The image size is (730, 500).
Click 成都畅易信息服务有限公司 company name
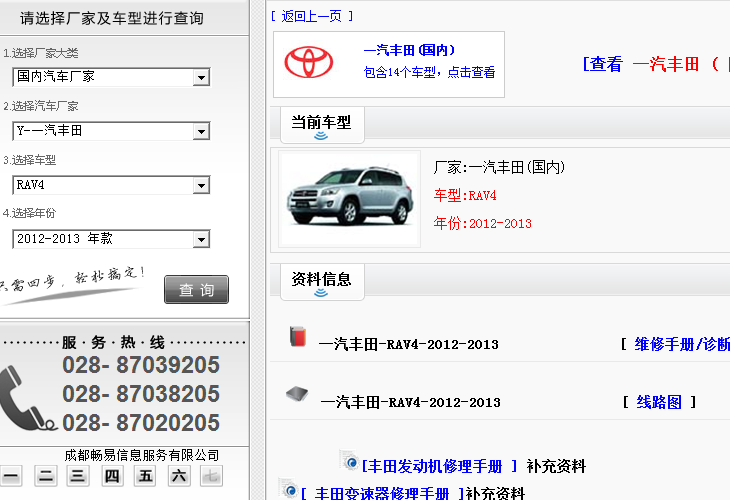[142, 455]
